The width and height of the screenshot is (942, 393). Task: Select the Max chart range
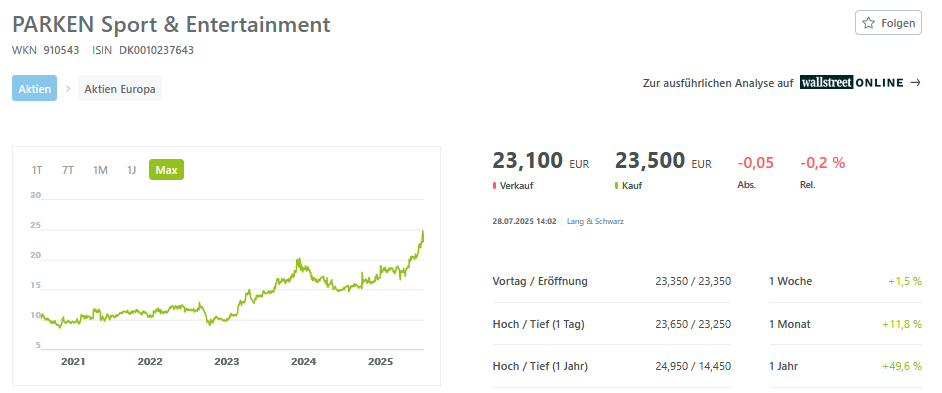(166, 170)
